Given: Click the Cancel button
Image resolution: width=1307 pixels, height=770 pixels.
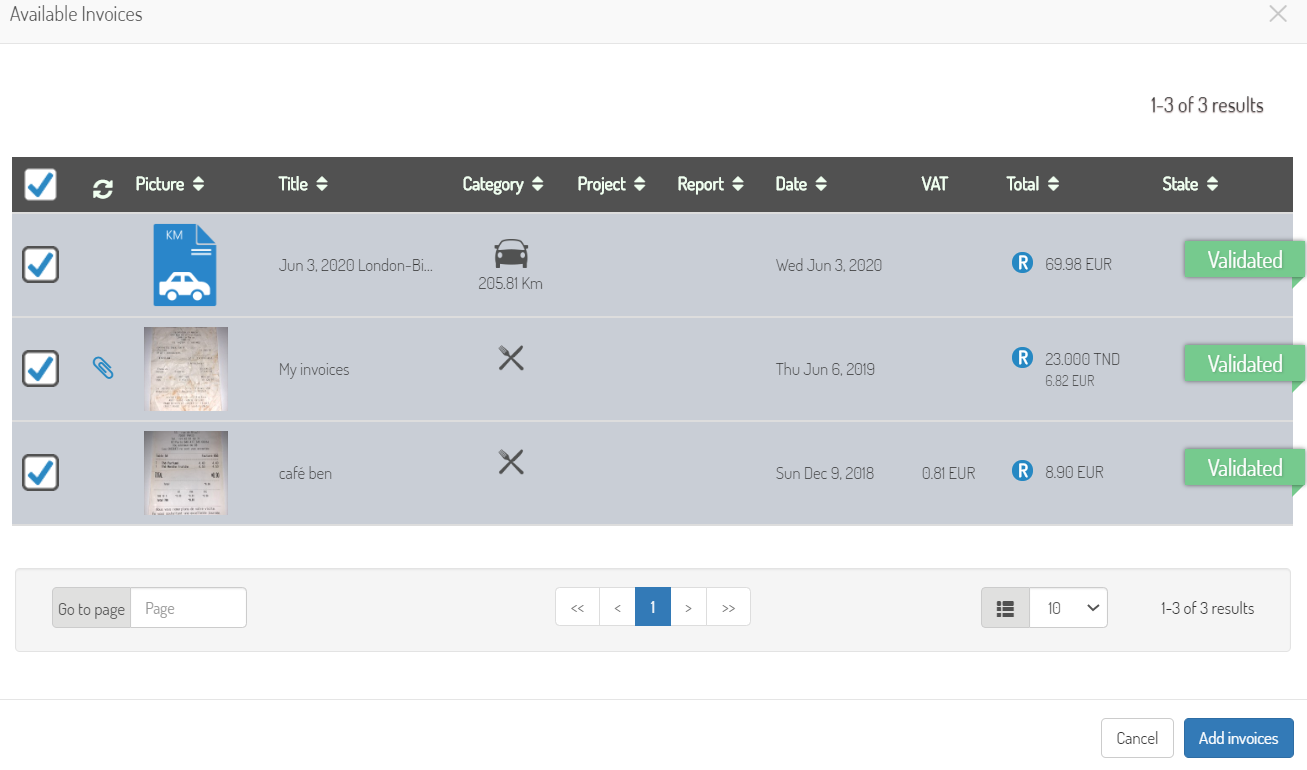Looking at the screenshot, I should pos(1137,738).
